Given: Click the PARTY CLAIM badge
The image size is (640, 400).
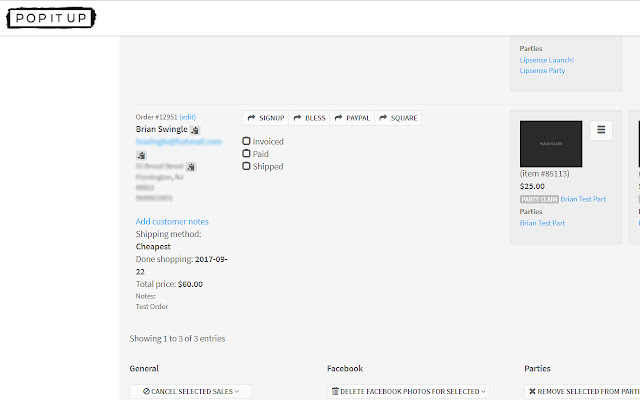Looking at the screenshot, I should pos(539,199).
